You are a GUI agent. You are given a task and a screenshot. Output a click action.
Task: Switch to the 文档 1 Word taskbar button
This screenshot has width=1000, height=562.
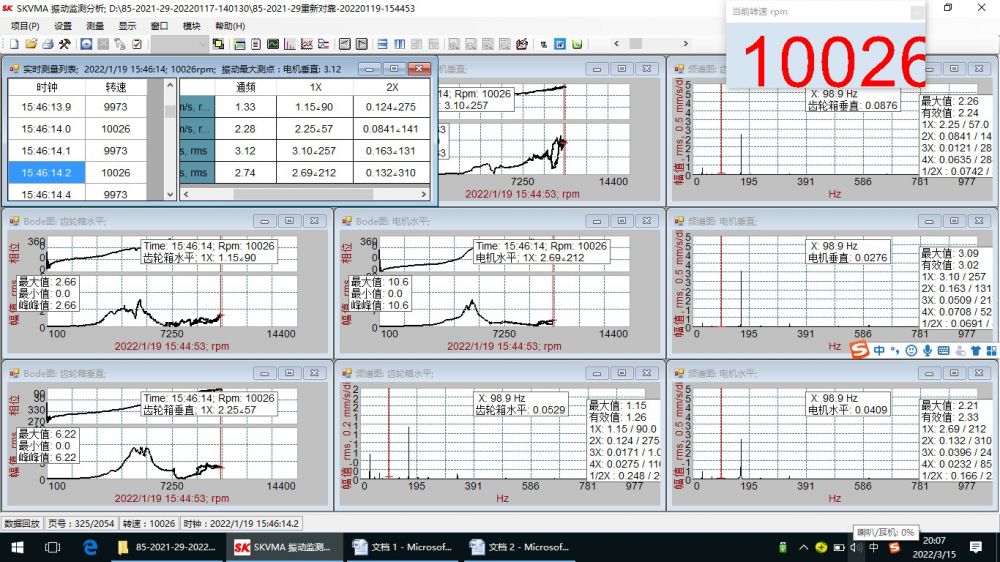(402, 547)
